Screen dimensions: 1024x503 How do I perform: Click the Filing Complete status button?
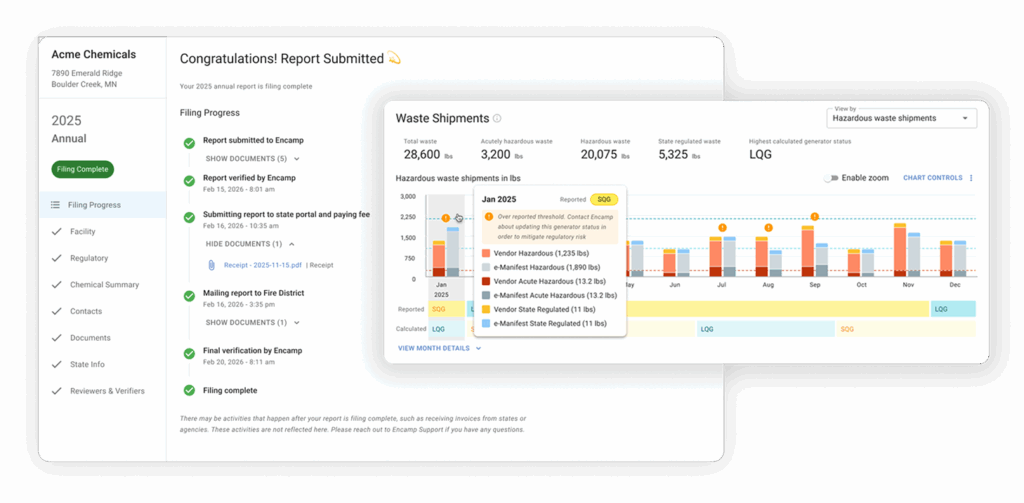tap(83, 169)
